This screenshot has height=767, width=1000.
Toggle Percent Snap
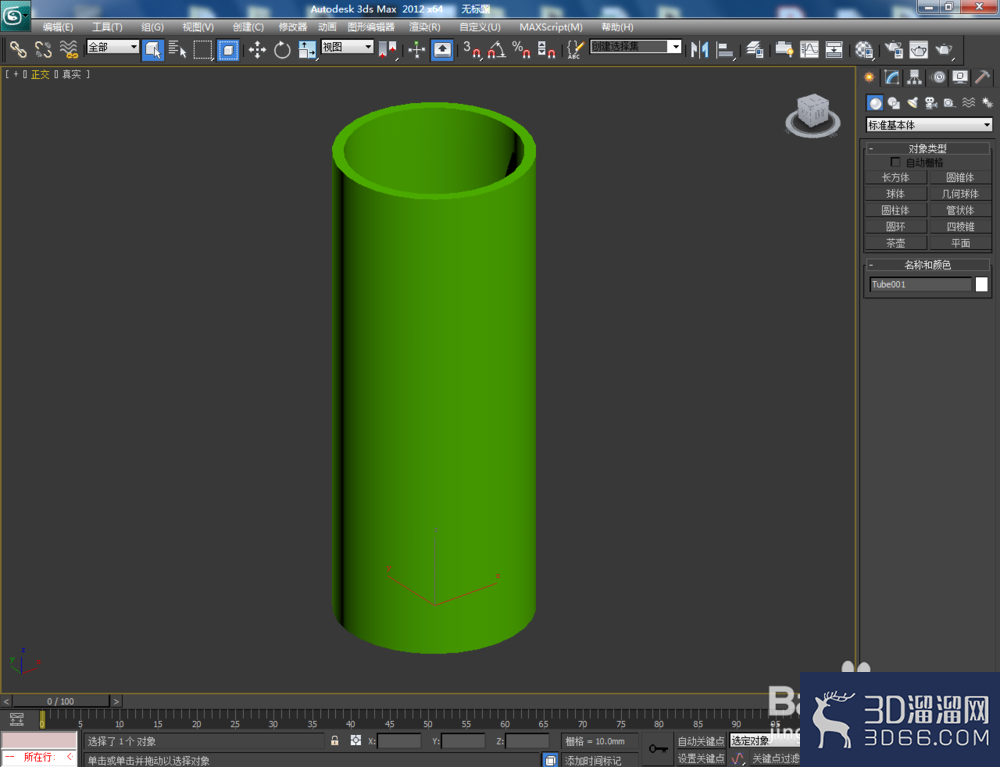(x=522, y=49)
